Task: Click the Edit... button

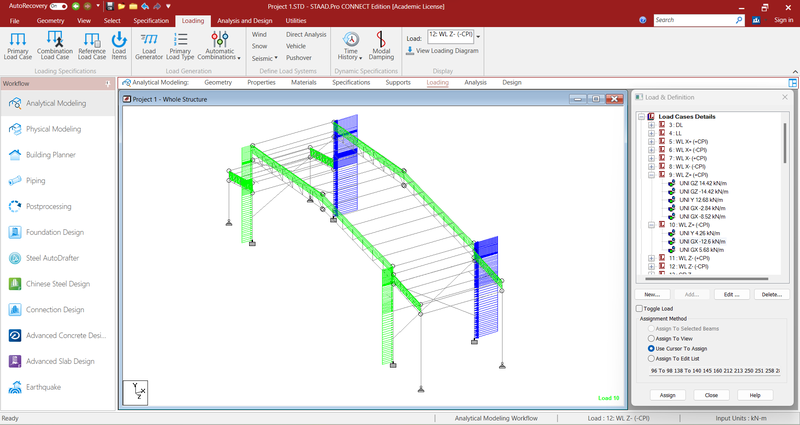Action: (x=731, y=294)
